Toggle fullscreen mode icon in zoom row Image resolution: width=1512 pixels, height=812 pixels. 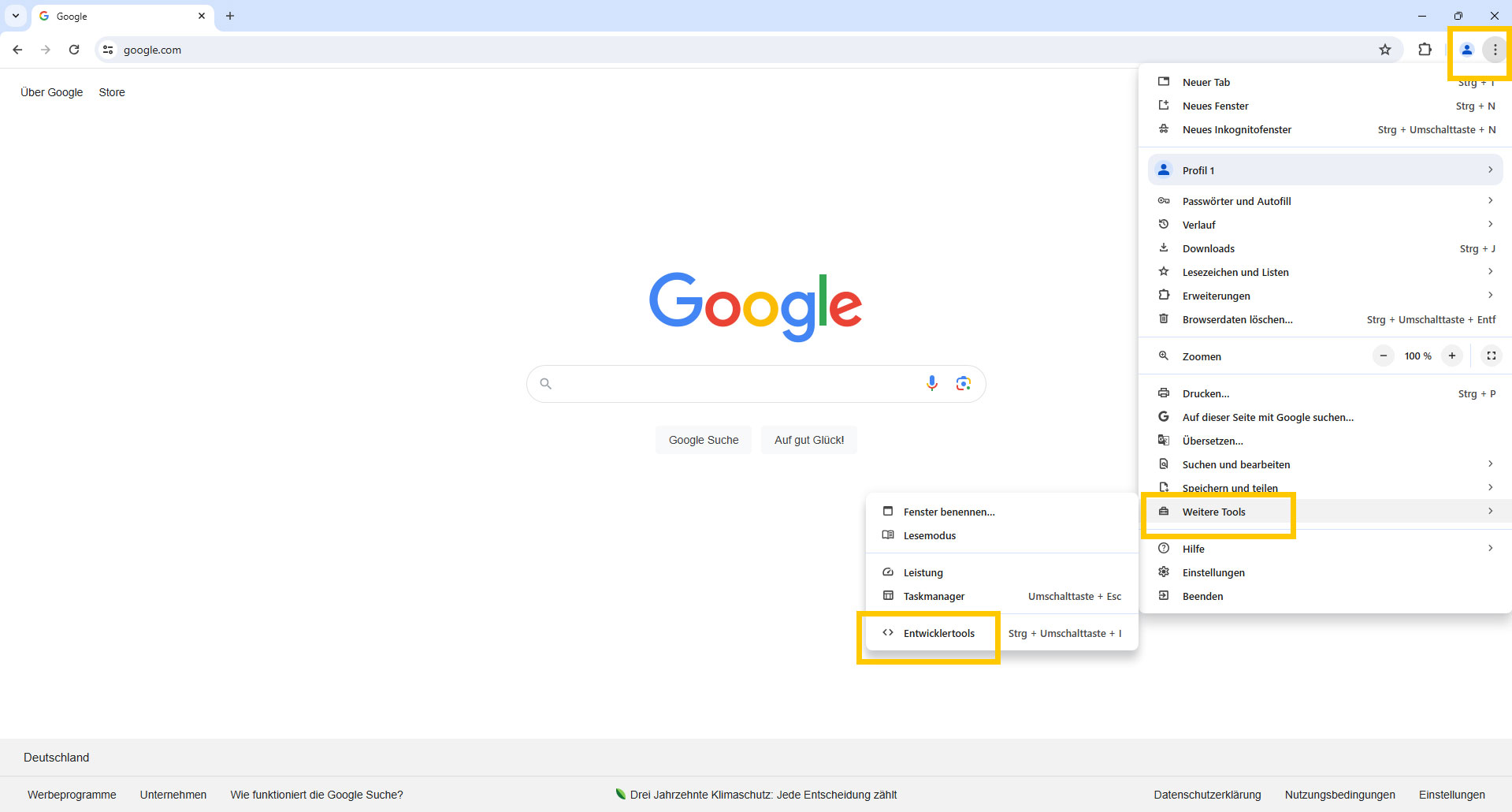click(x=1491, y=356)
